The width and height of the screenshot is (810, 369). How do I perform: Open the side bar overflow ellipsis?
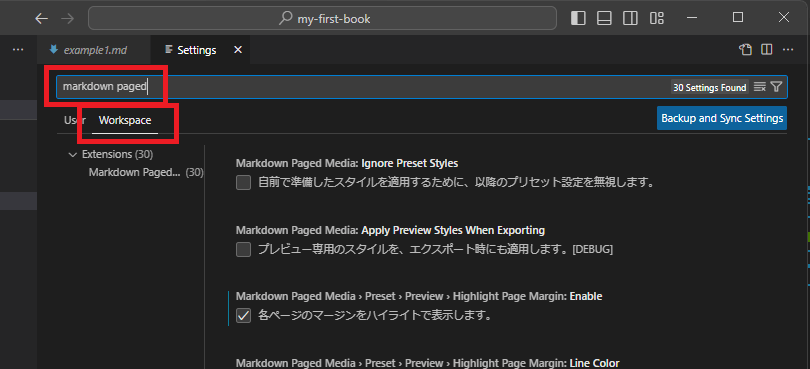click(18, 50)
